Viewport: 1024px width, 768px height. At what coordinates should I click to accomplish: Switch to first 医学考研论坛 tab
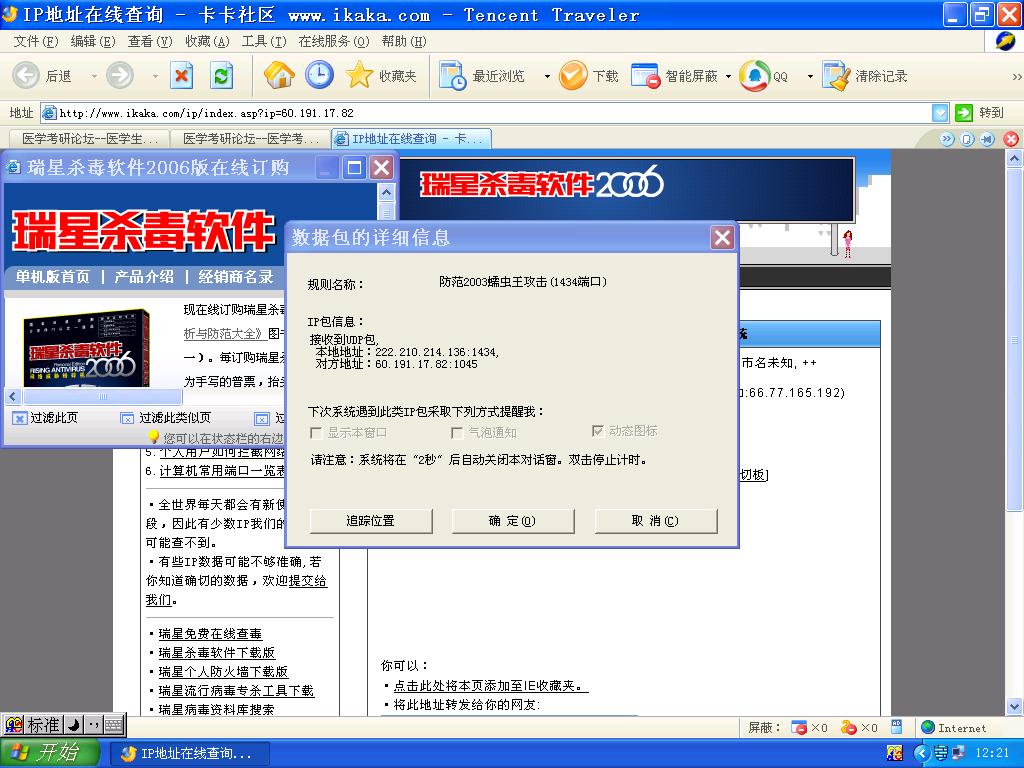pyautogui.click(x=89, y=138)
